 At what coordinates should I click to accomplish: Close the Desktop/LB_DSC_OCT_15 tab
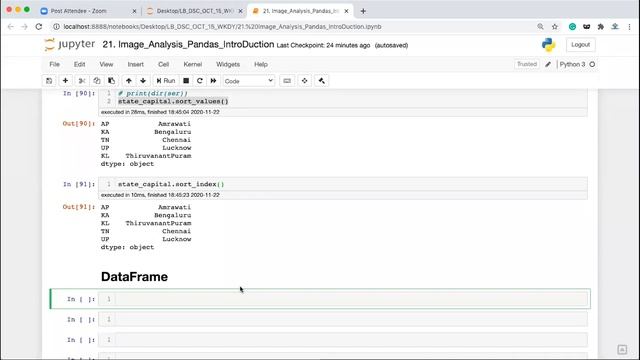click(240, 11)
